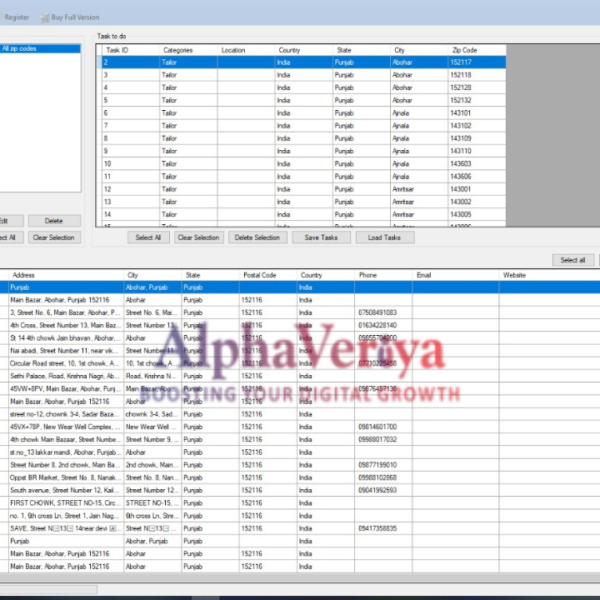Viewport: 600px width, 600px height.
Task: Select task row with zip 143102
Action: [x=302, y=126]
